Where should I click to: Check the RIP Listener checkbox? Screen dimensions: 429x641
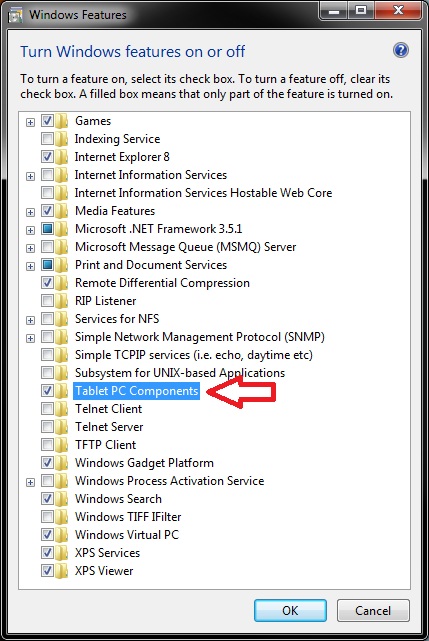[x=47, y=300]
